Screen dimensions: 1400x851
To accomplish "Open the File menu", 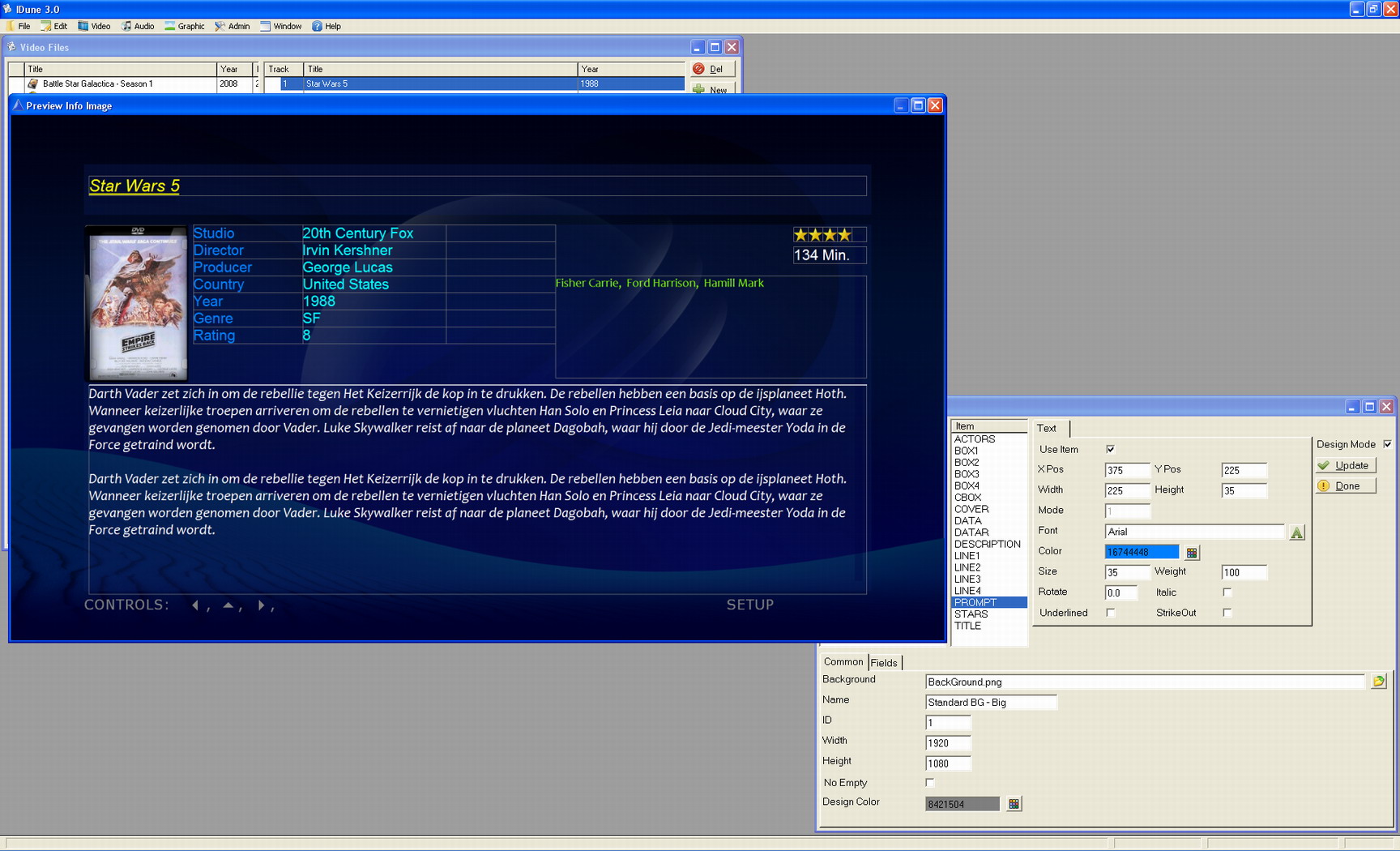I will [19, 26].
